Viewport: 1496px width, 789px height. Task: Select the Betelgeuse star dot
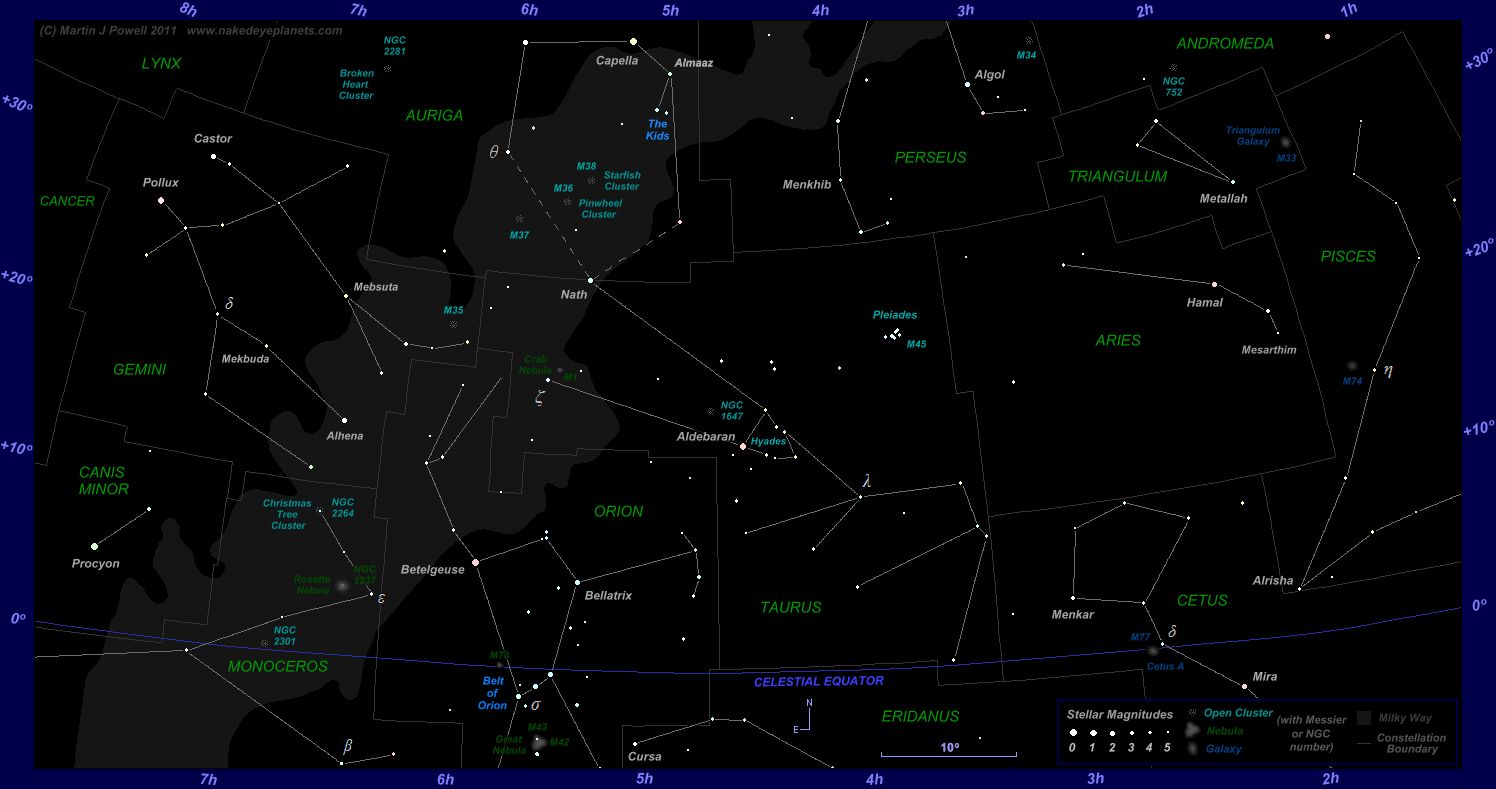pyautogui.click(x=475, y=562)
